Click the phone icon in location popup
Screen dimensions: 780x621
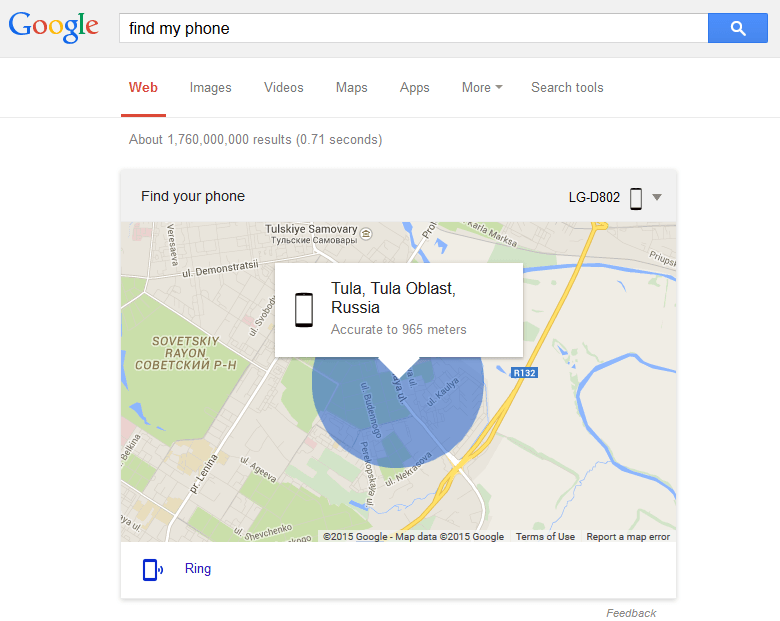[304, 310]
